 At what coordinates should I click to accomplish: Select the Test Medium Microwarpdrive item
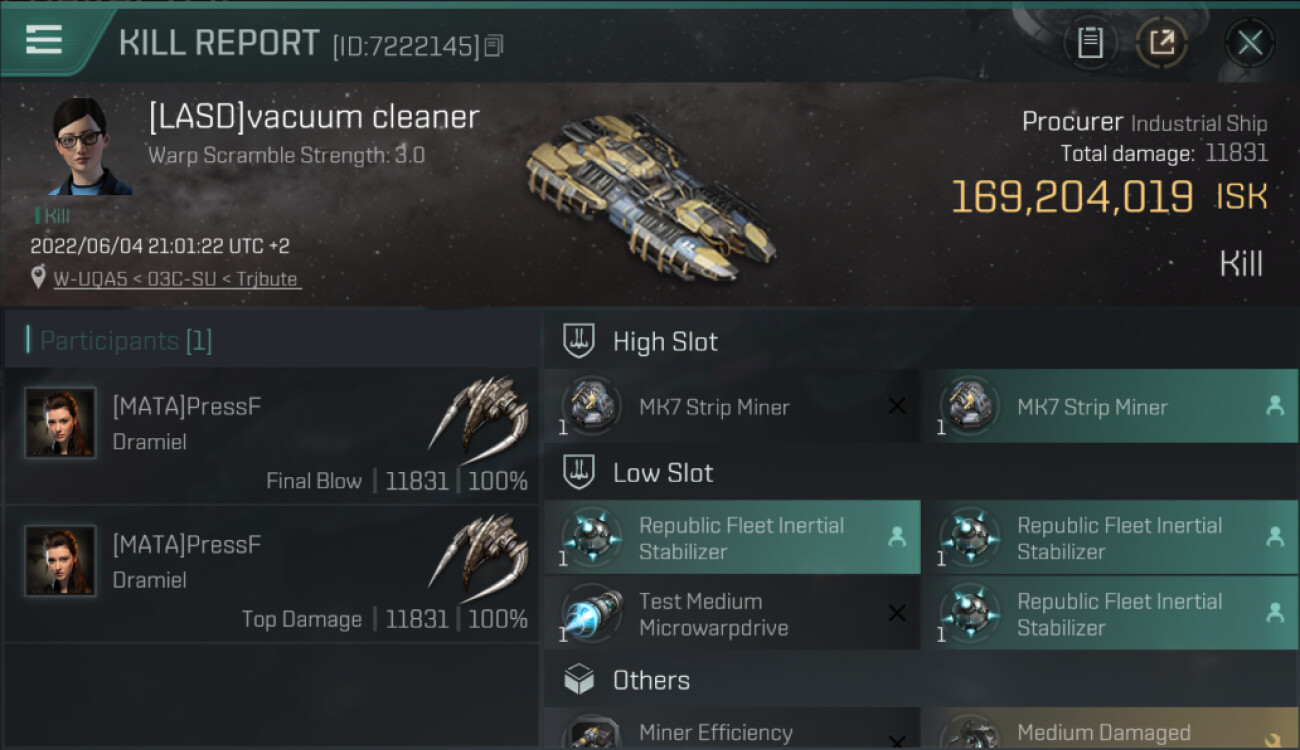(730, 614)
